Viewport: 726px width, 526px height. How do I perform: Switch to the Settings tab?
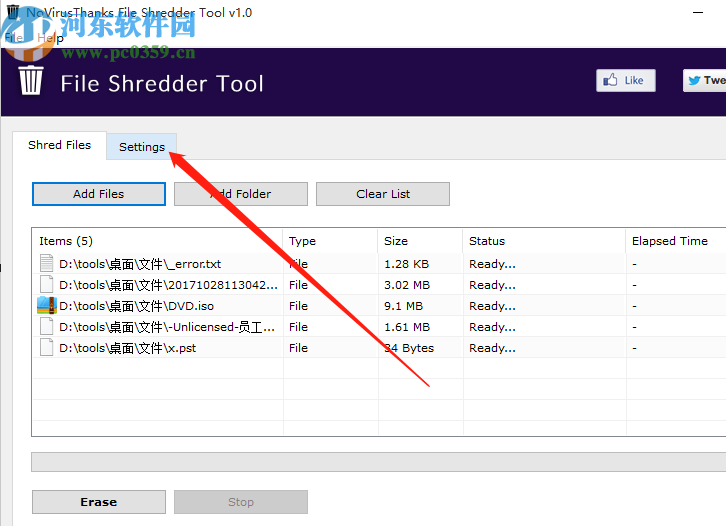coord(142,147)
